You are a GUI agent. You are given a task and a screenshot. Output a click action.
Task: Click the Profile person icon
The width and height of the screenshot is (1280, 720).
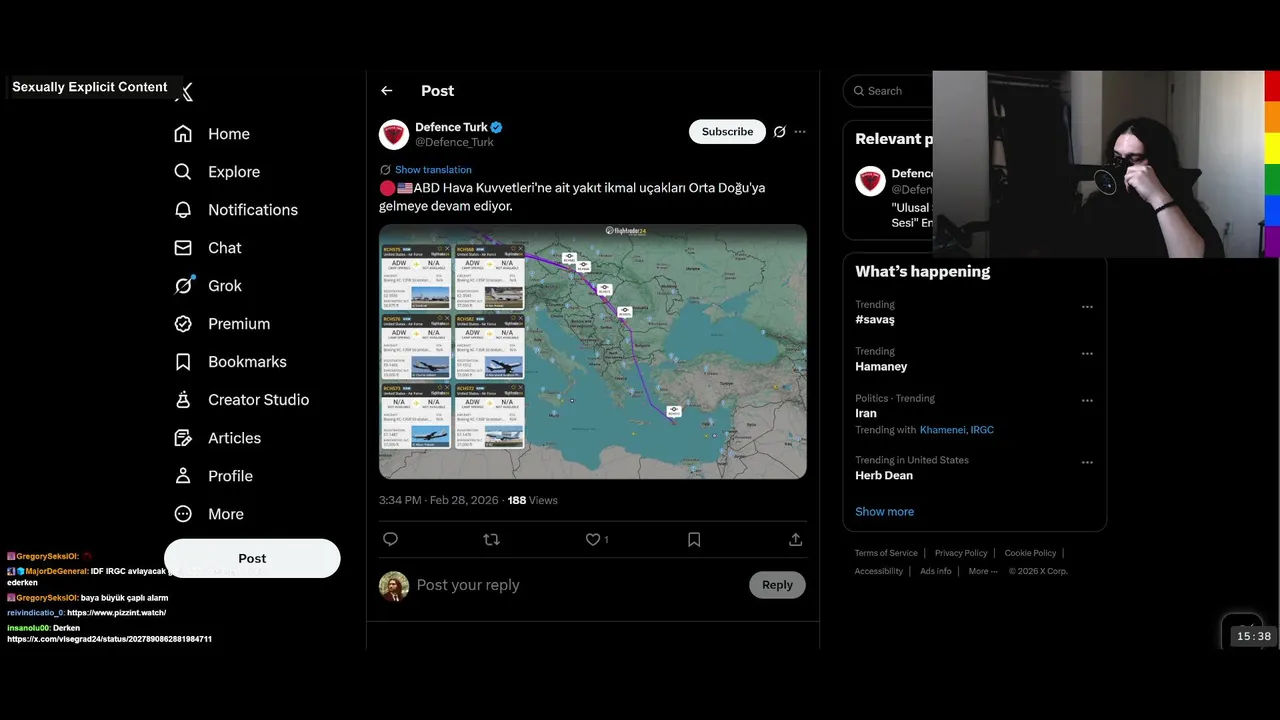pyautogui.click(x=183, y=476)
